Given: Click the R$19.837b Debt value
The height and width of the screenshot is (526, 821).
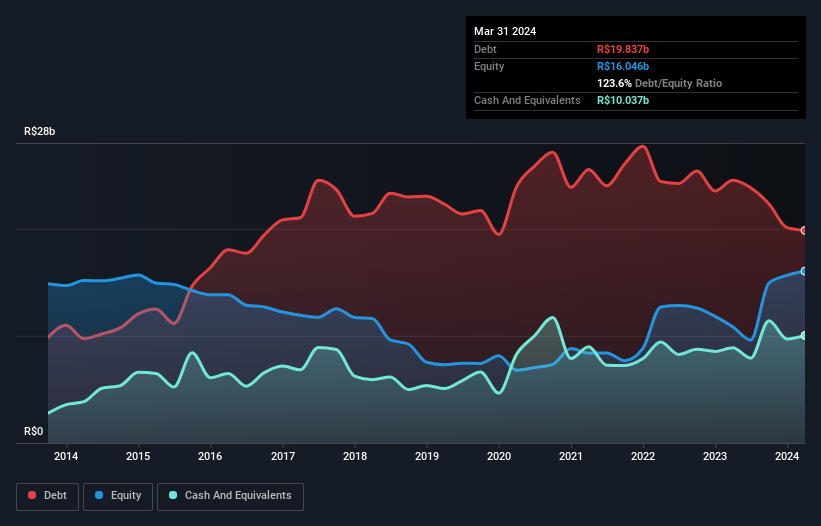Looking at the screenshot, I should coord(623,49).
